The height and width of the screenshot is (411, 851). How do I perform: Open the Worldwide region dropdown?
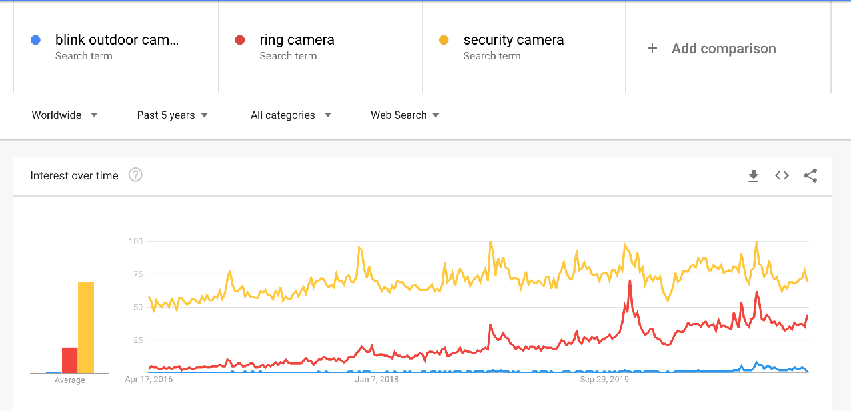(x=64, y=115)
